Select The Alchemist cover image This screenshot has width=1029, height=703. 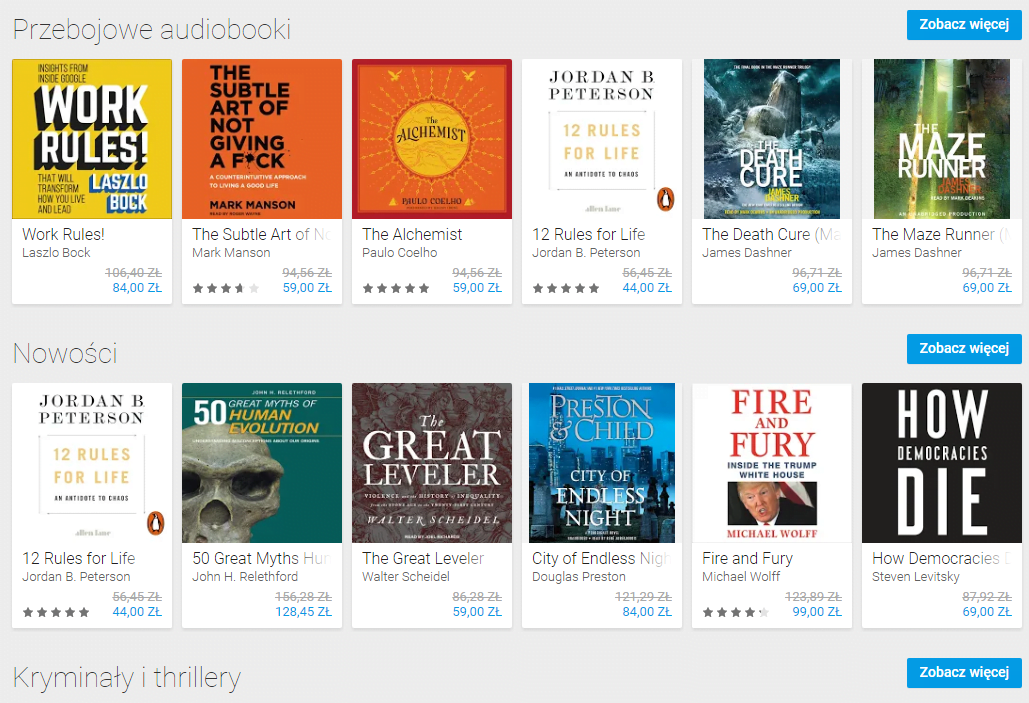coord(432,139)
